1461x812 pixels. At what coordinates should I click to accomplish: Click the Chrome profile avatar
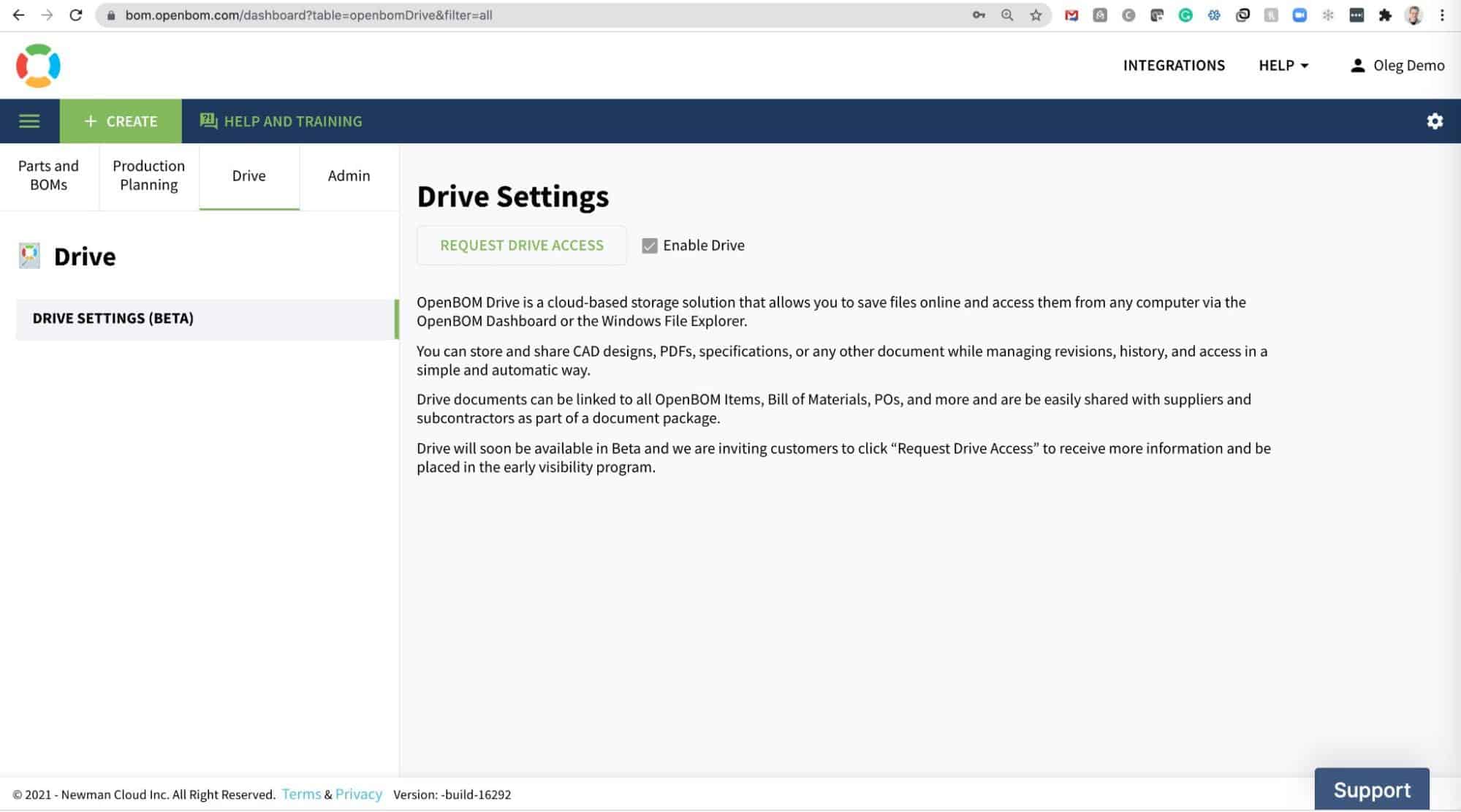[1414, 15]
